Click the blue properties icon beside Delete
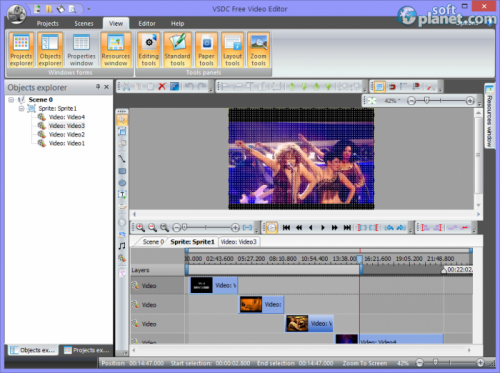 coord(174,87)
